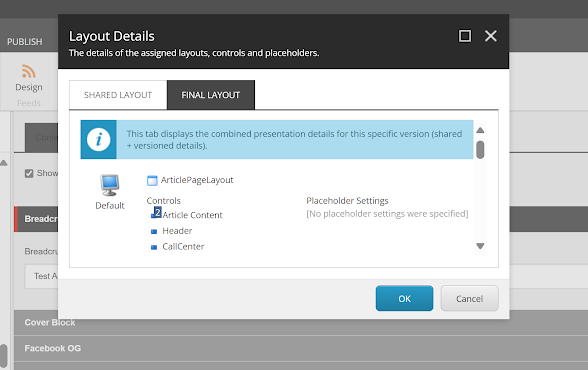Image resolution: width=588 pixels, height=370 pixels.
Task: Click the dialog scrollbar up arrow
Action: click(480, 130)
